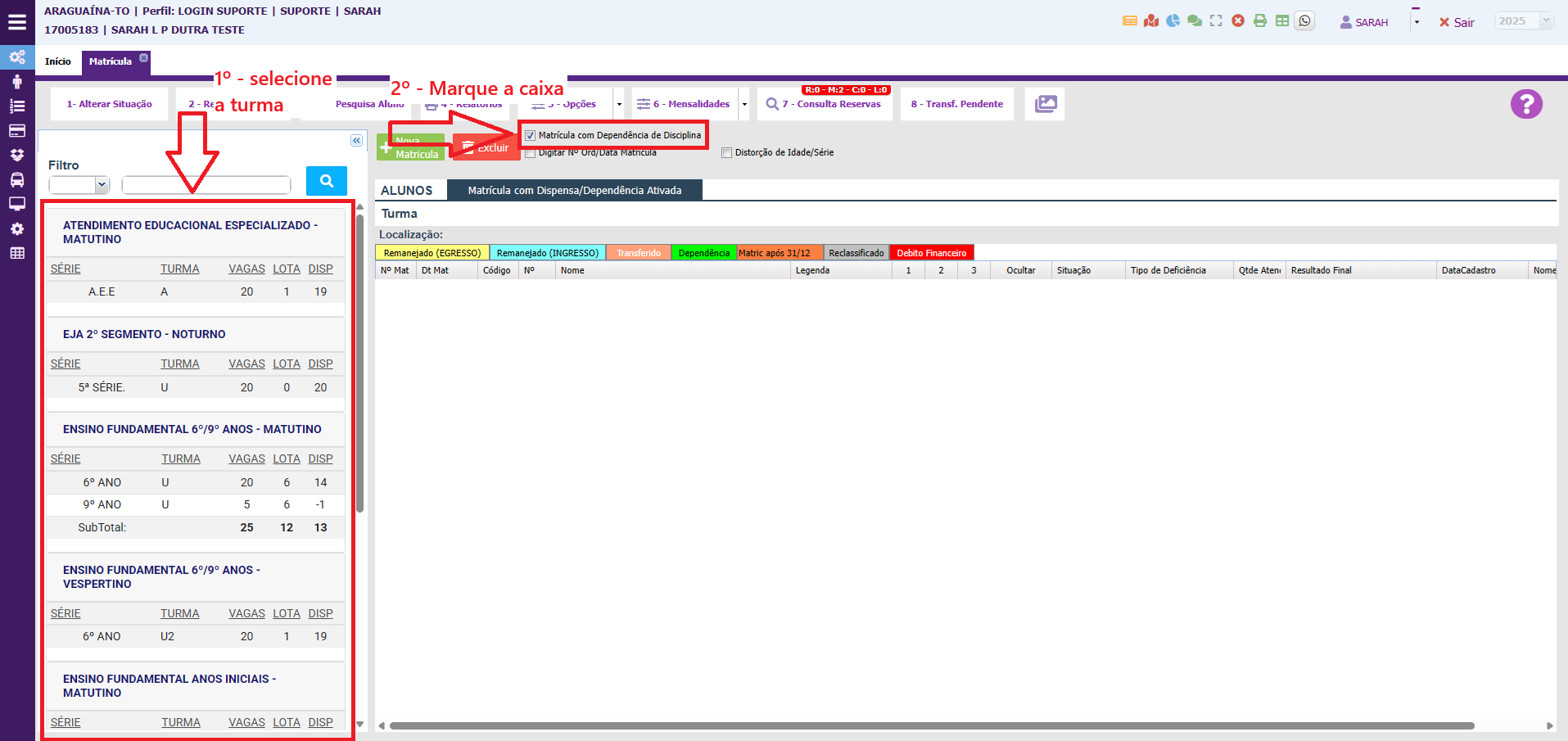This screenshot has height=741, width=1568.
Task: Click the Sair logout link
Action: (x=1457, y=23)
